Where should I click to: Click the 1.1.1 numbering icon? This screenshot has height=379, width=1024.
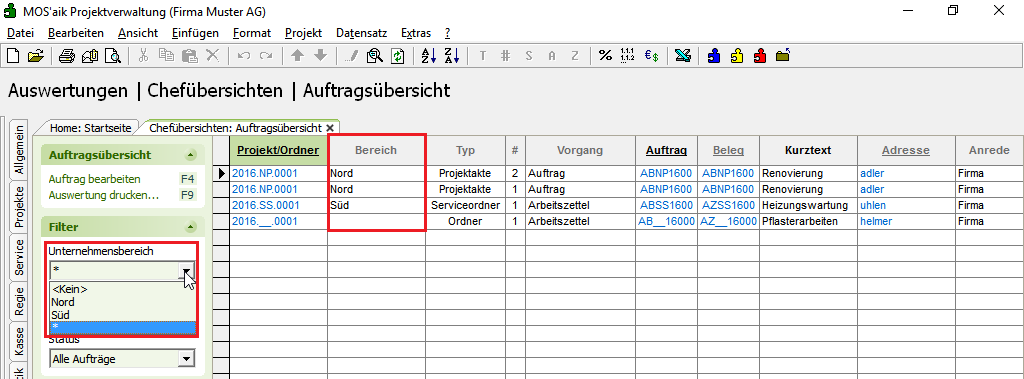point(628,56)
